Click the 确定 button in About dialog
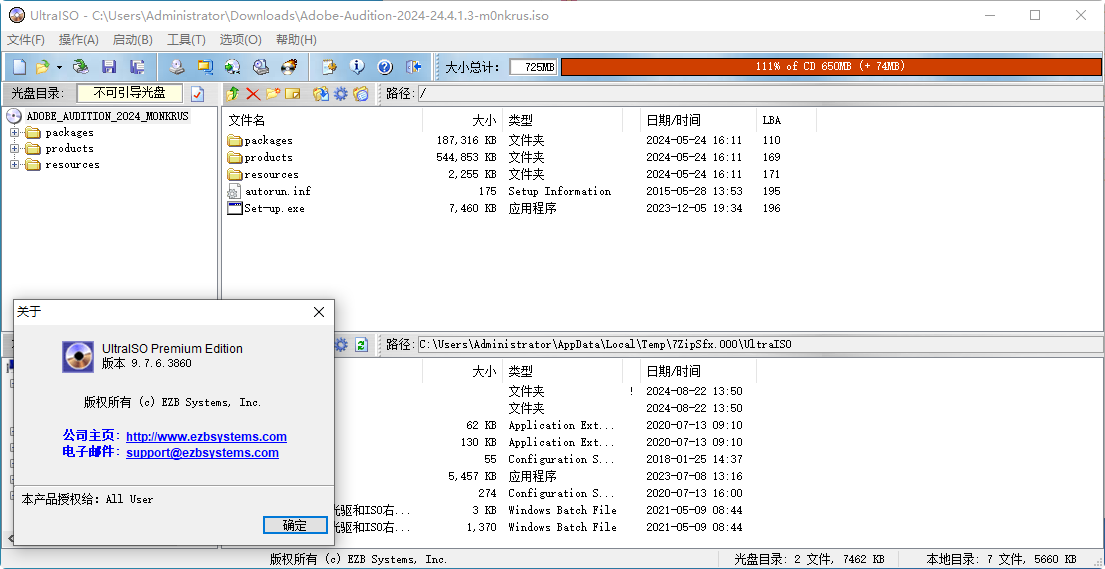This screenshot has height=569, width=1105. pos(295,525)
